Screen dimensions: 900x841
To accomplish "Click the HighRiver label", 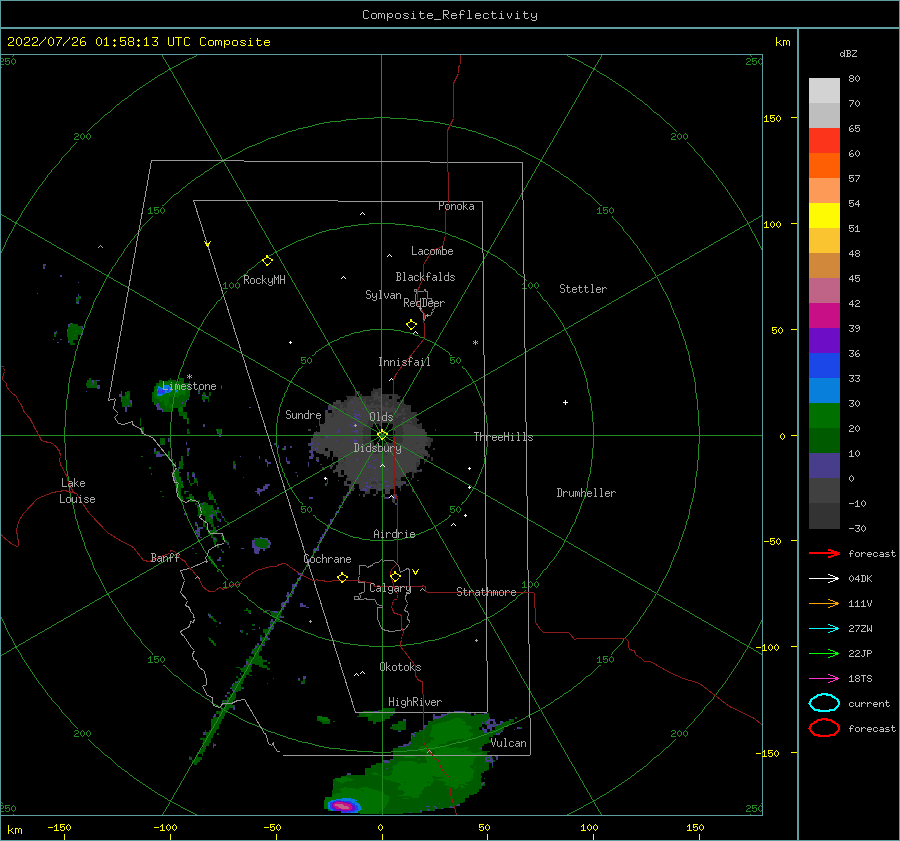I will pyautogui.click(x=415, y=702).
